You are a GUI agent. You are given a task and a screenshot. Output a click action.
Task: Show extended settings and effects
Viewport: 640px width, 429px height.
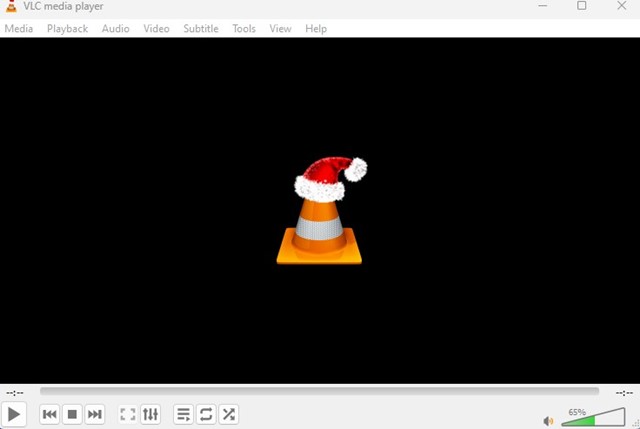point(151,414)
